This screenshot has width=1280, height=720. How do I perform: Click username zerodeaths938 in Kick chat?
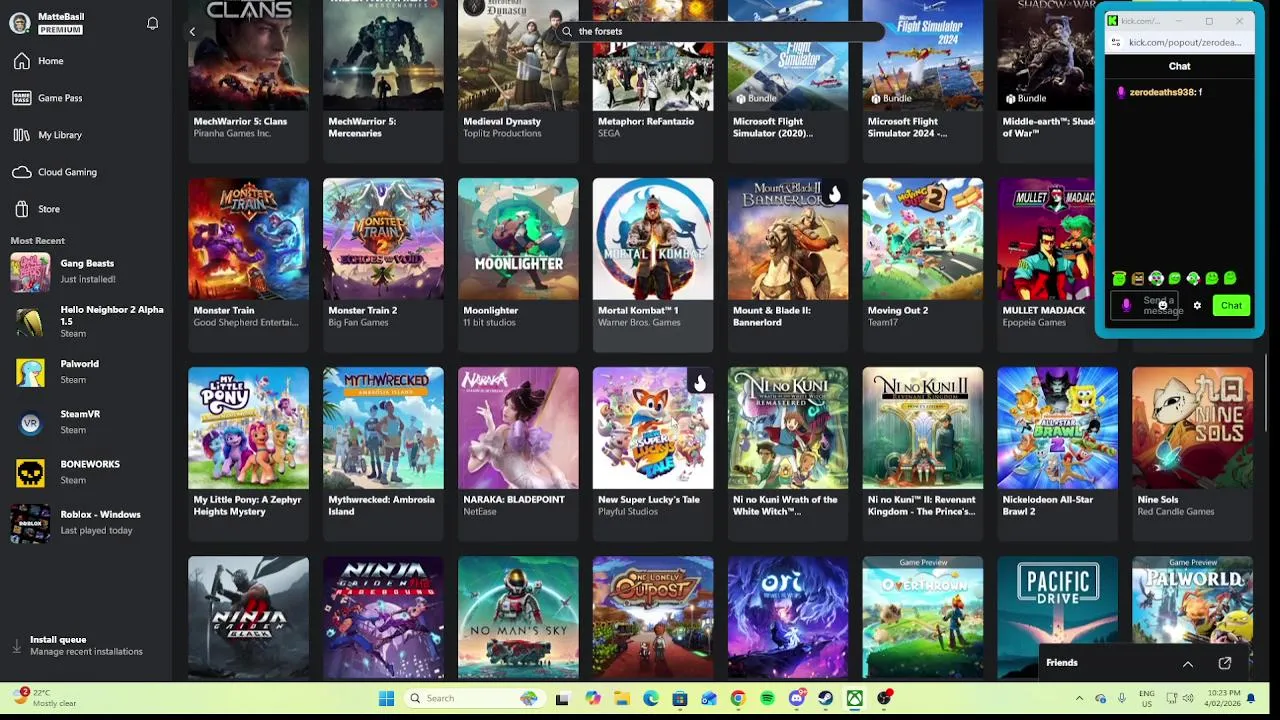[1162, 92]
